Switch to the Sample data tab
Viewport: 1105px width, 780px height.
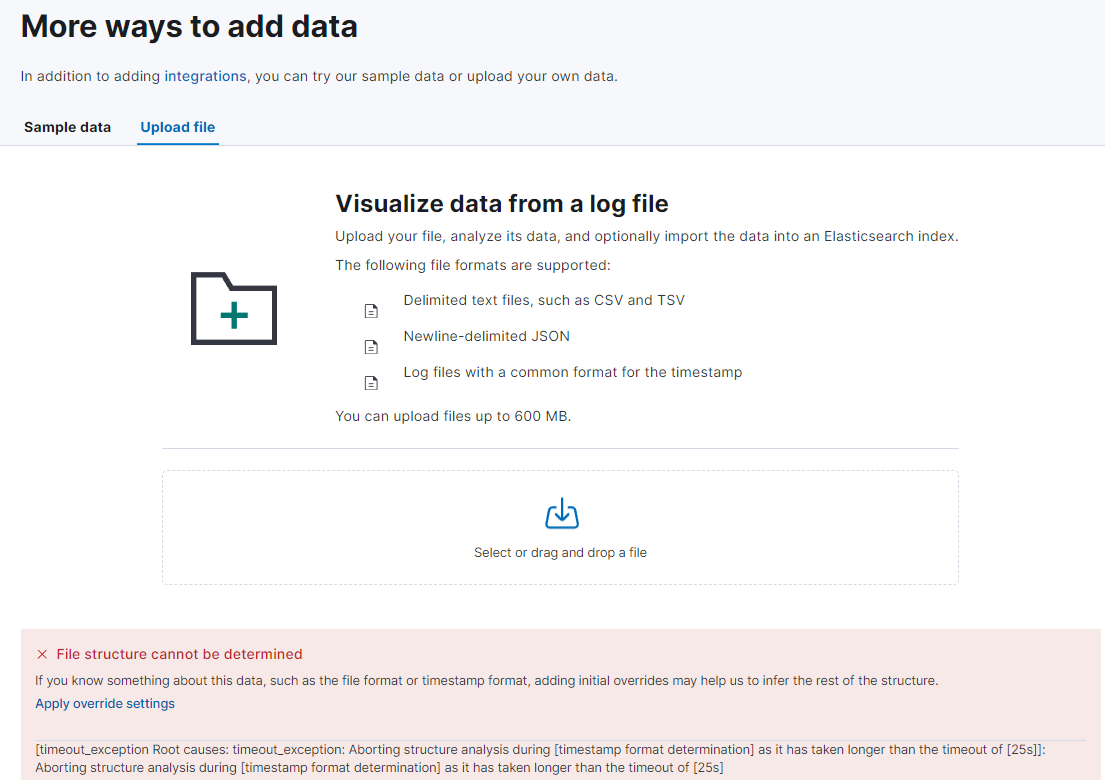point(67,127)
